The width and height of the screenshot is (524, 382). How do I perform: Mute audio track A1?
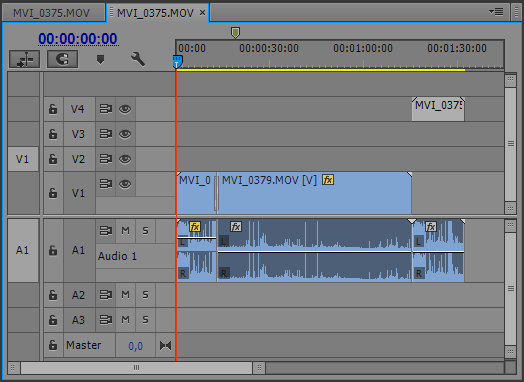pos(125,231)
